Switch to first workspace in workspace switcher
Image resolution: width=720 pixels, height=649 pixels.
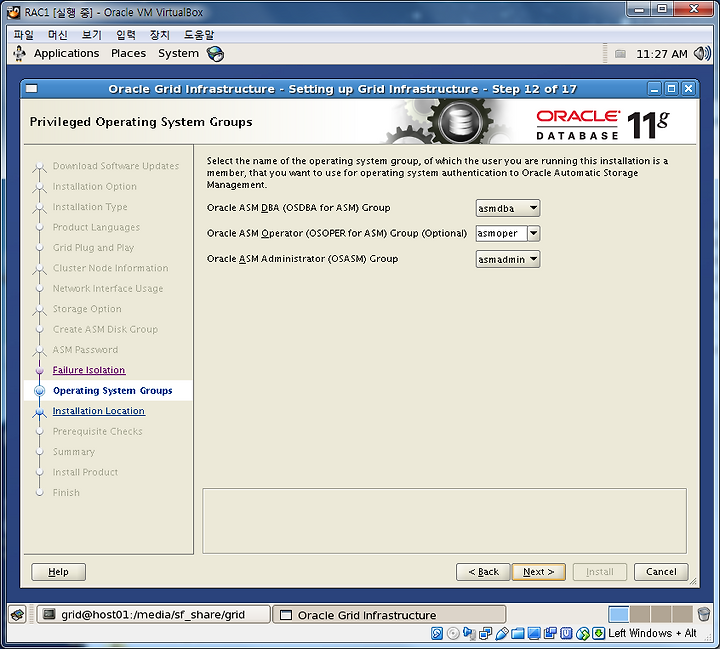(x=619, y=614)
